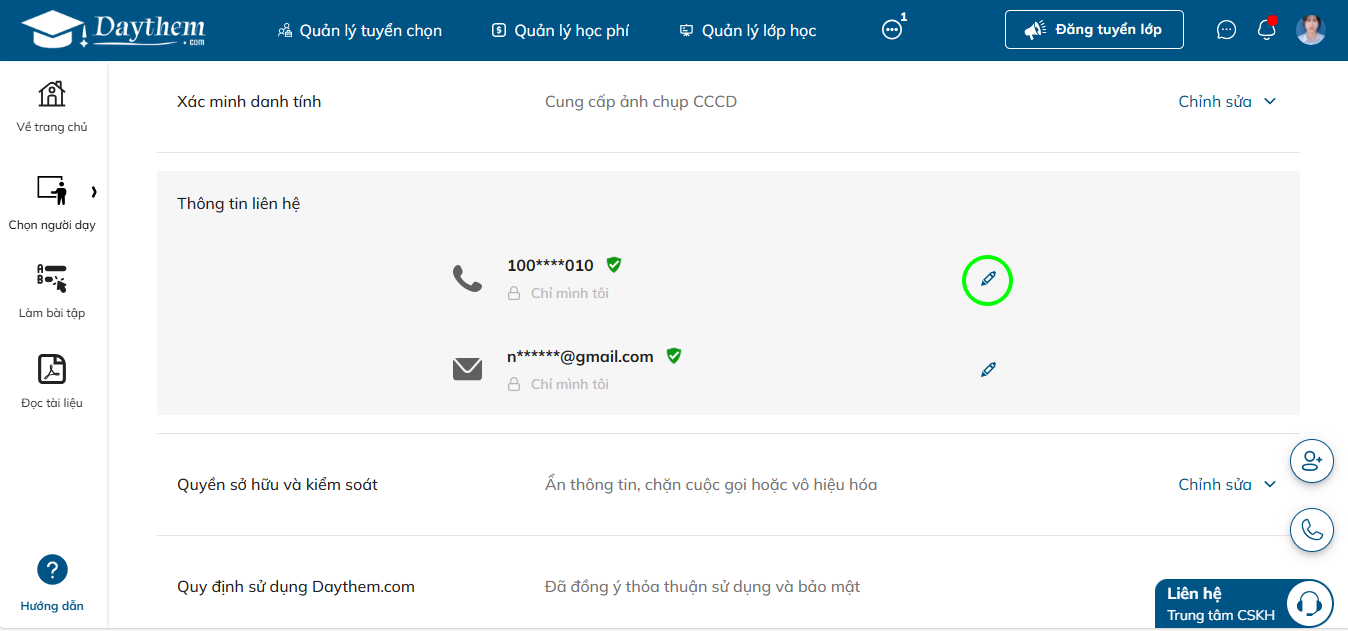Click Đăng tuyển lớp button
Image resolution: width=1348 pixels, height=631 pixels.
pos(1094,30)
